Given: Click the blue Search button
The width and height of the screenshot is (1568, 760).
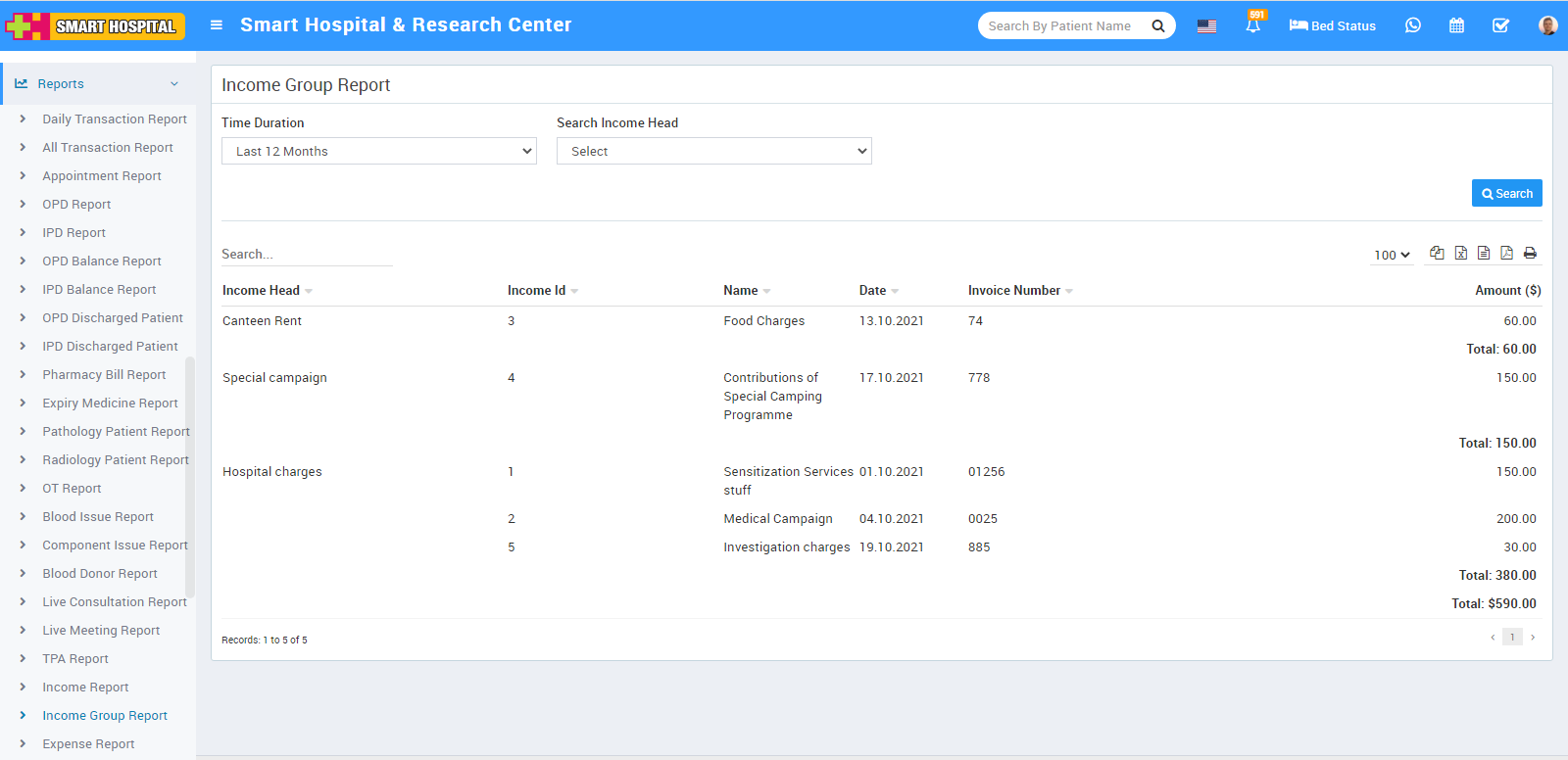Looking at the screenshot, I should [x=1506, y=193].
